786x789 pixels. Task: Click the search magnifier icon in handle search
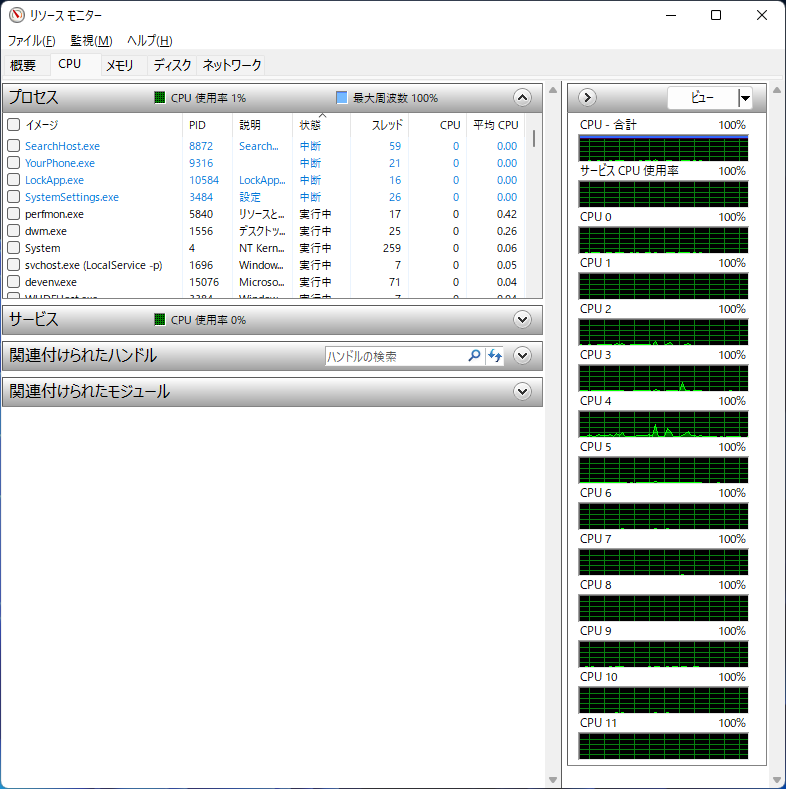(474, 356)
